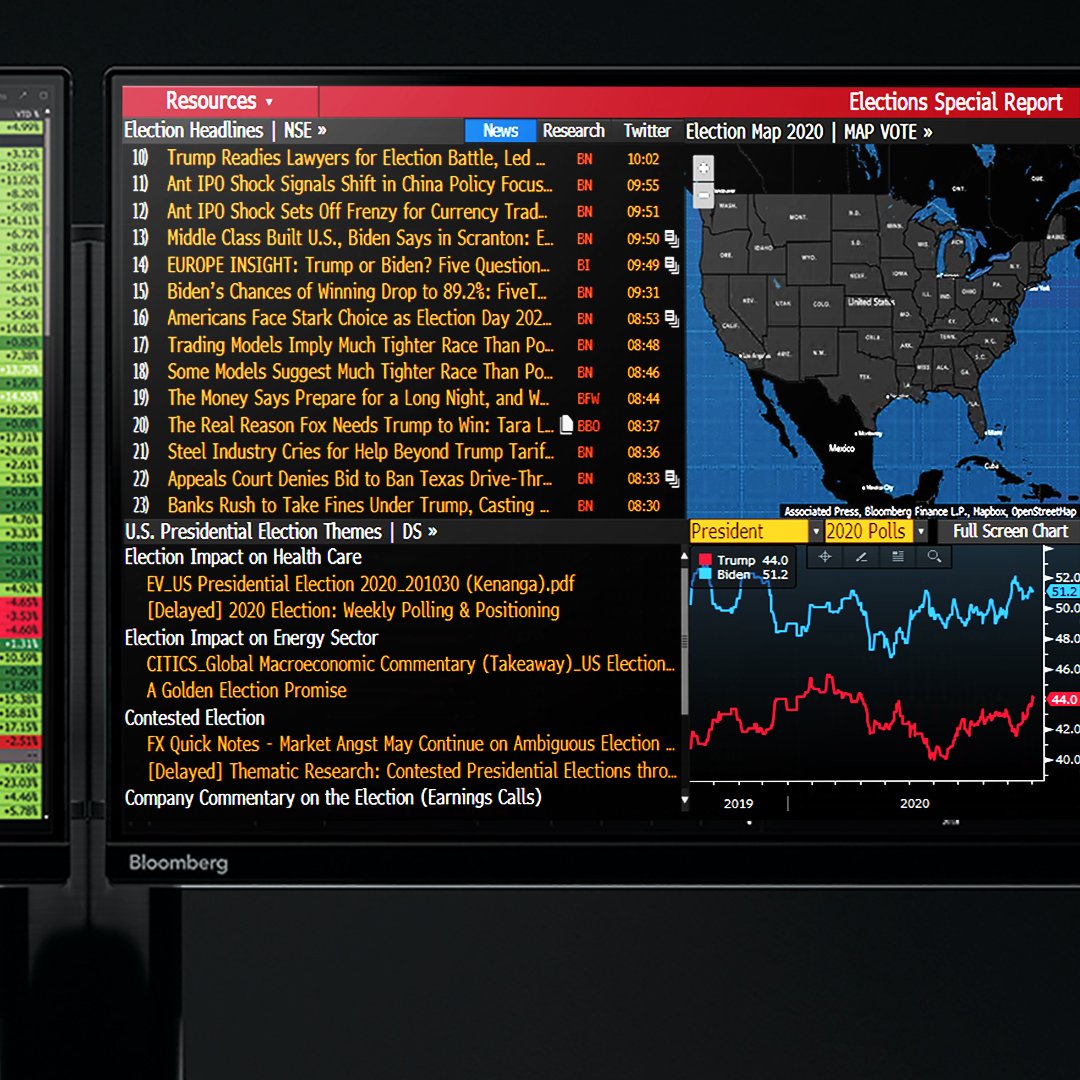The height and width of the screenshot is (1080, 1080).
Task: Click BFW source code on headline 19
Action: point(588,399)
